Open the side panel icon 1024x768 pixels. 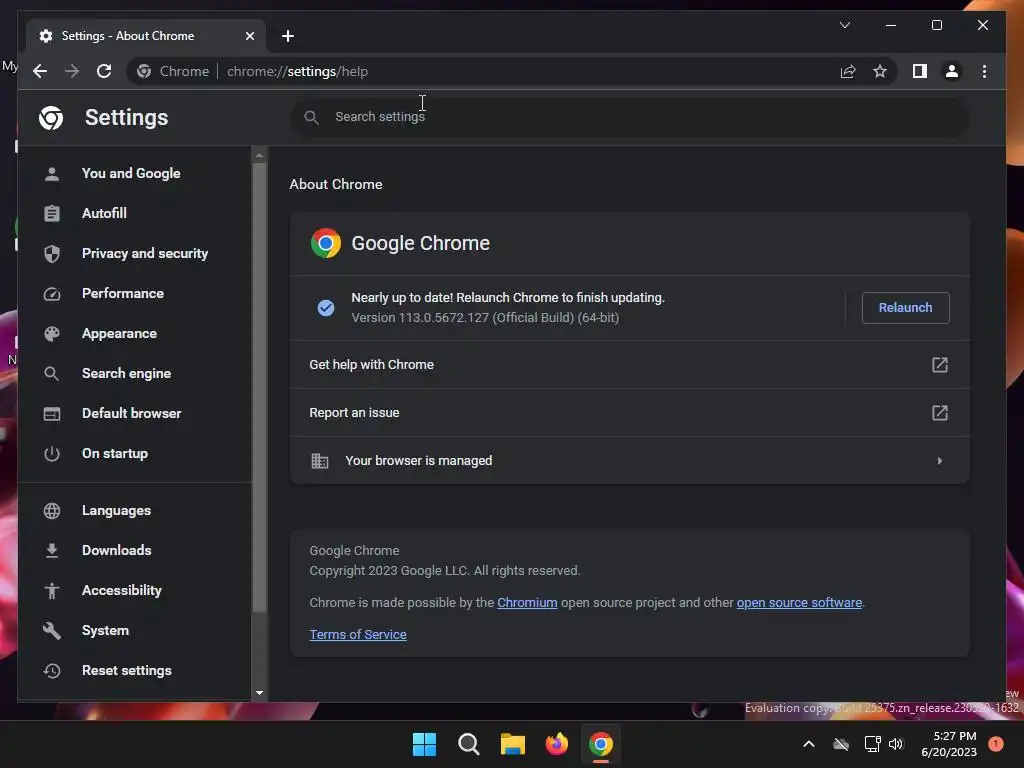pos(920,71)
